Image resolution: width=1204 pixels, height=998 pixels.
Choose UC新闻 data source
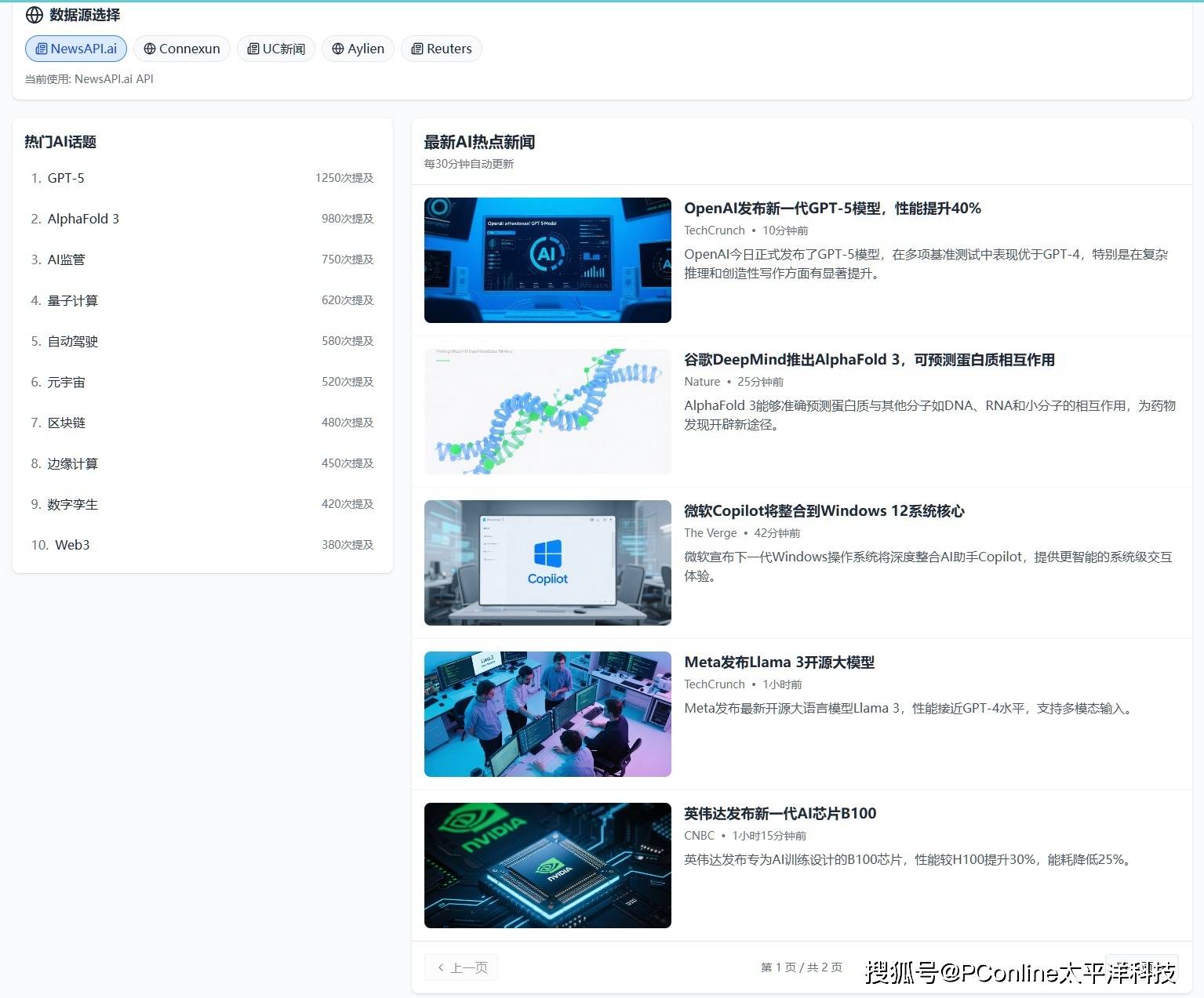pos(276,49)
